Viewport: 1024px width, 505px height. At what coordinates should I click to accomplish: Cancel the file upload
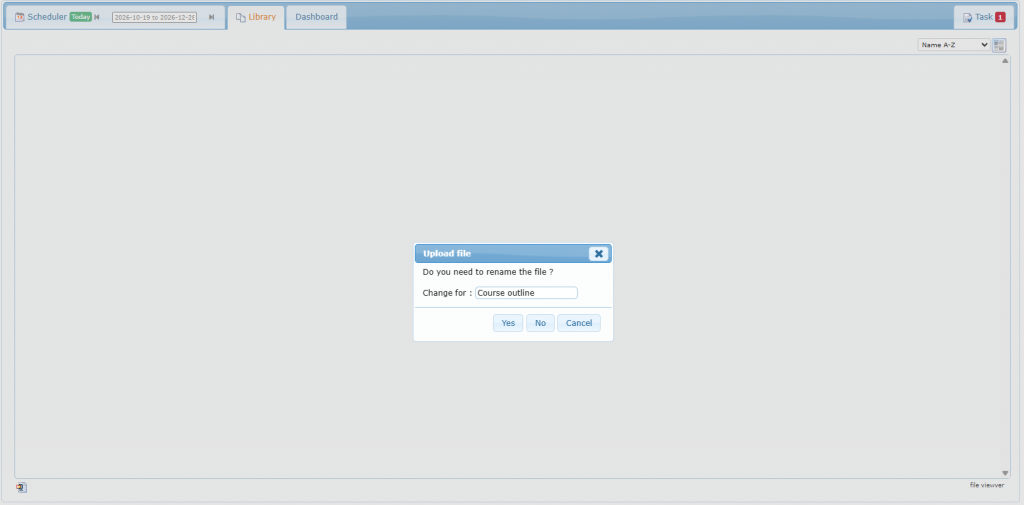pos(579,323)
